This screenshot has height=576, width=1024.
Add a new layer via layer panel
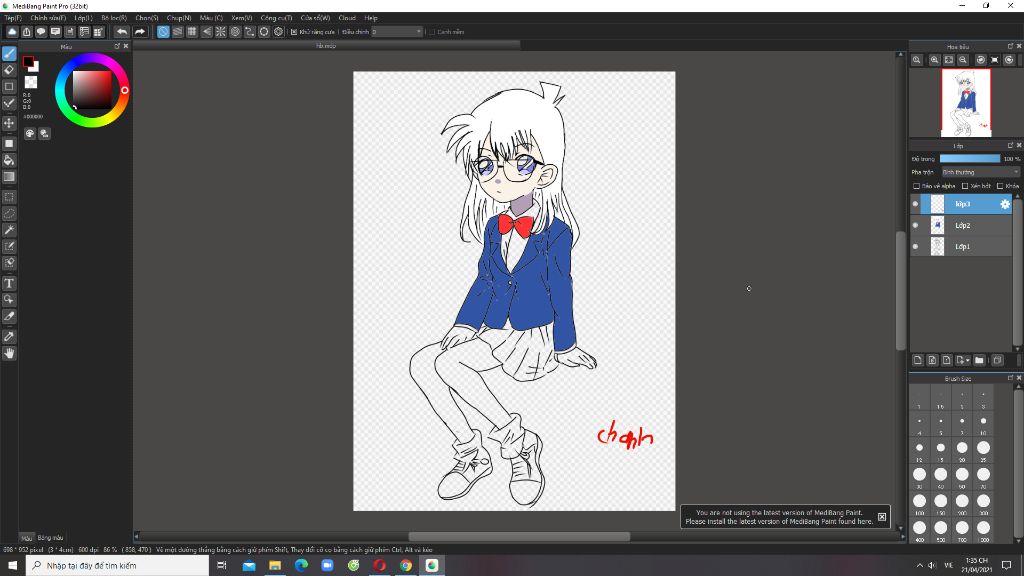pos(918,360)
